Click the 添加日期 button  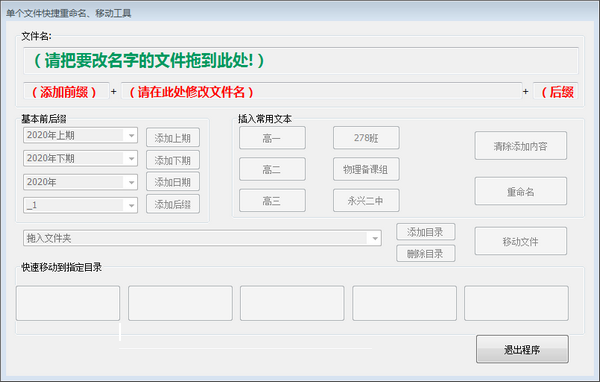coord(173,182)
